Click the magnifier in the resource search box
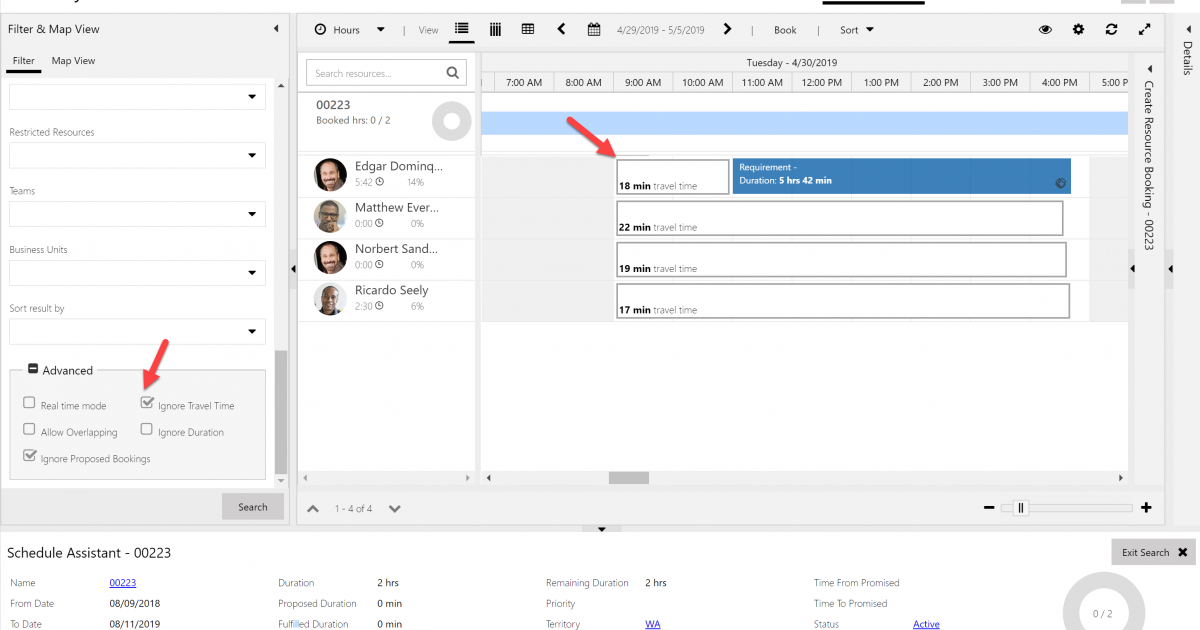Screen dimensions: 1200x630 click(452, 72)
